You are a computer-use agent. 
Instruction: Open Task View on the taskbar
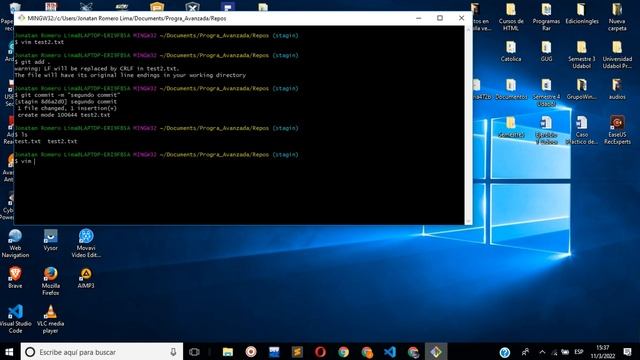click(195, 352)
